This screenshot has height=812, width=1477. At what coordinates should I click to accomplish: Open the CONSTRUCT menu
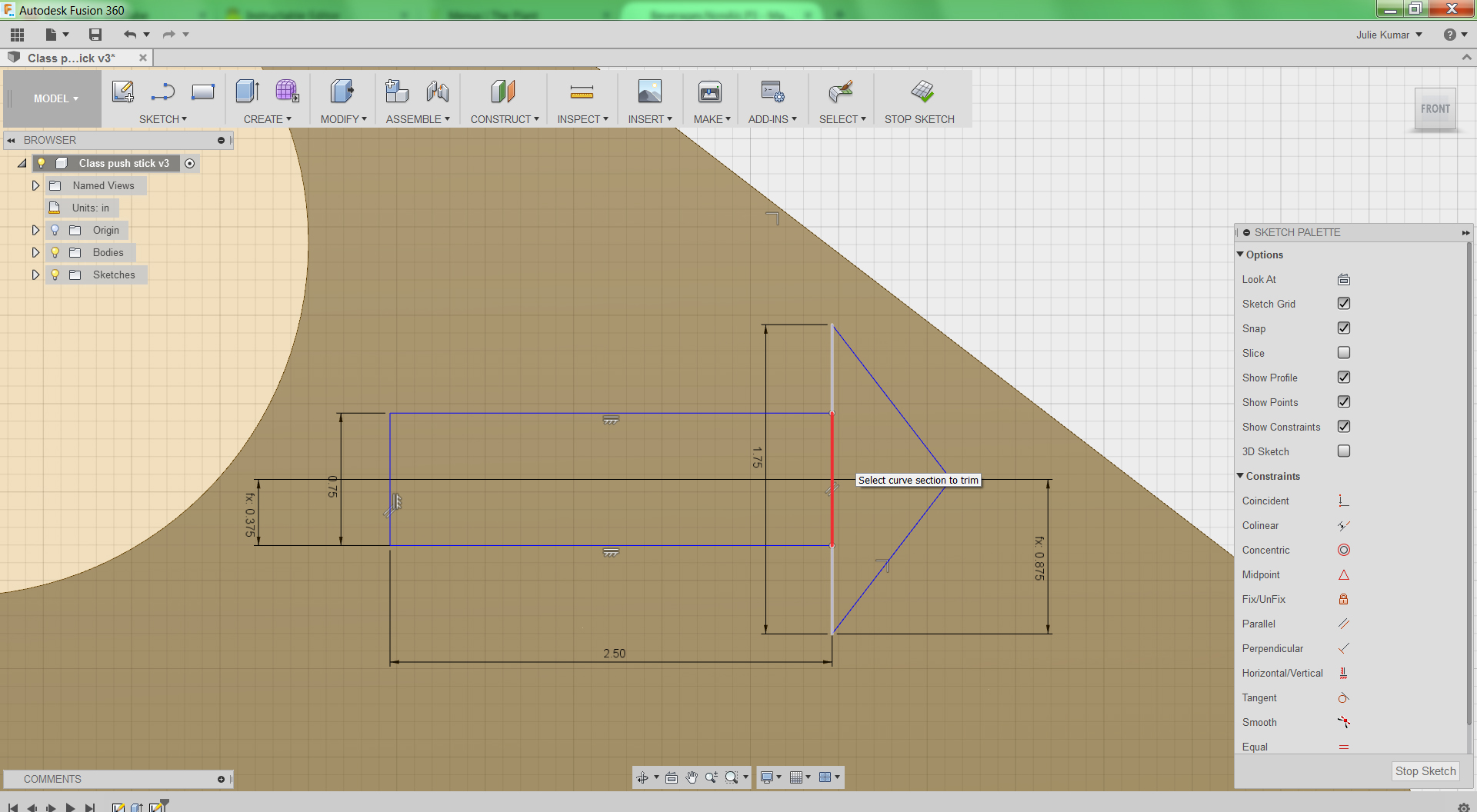505,119
